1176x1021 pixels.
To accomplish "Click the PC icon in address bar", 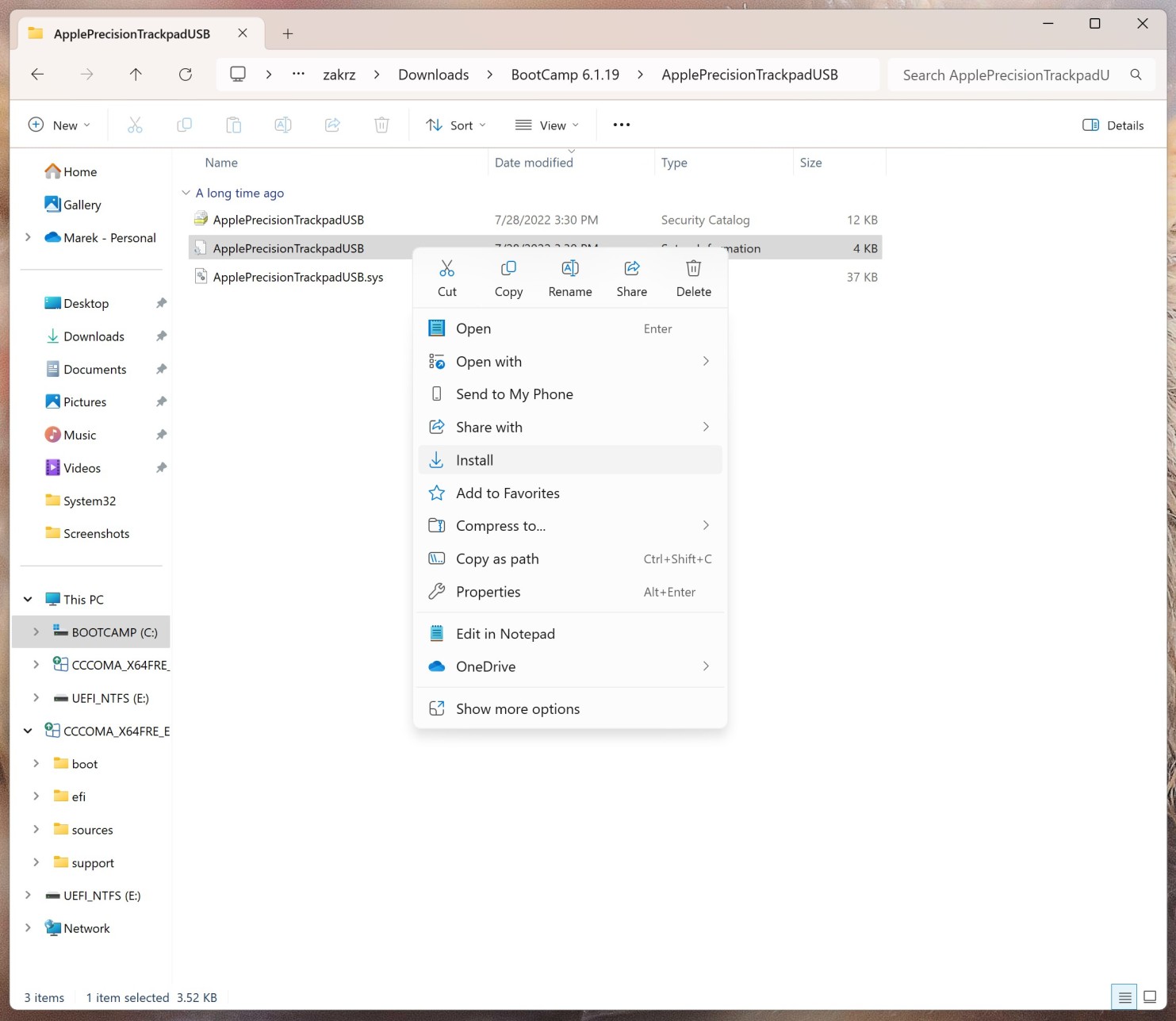I will pyautogui.click(x=238, y=75).
